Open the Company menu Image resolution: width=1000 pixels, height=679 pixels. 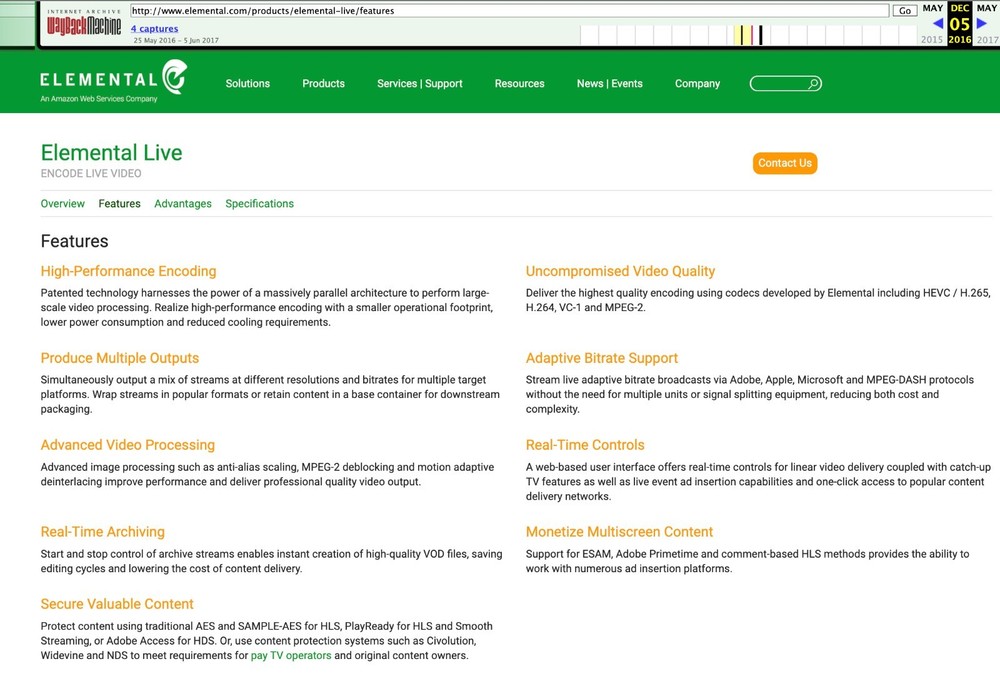point(697,84)
